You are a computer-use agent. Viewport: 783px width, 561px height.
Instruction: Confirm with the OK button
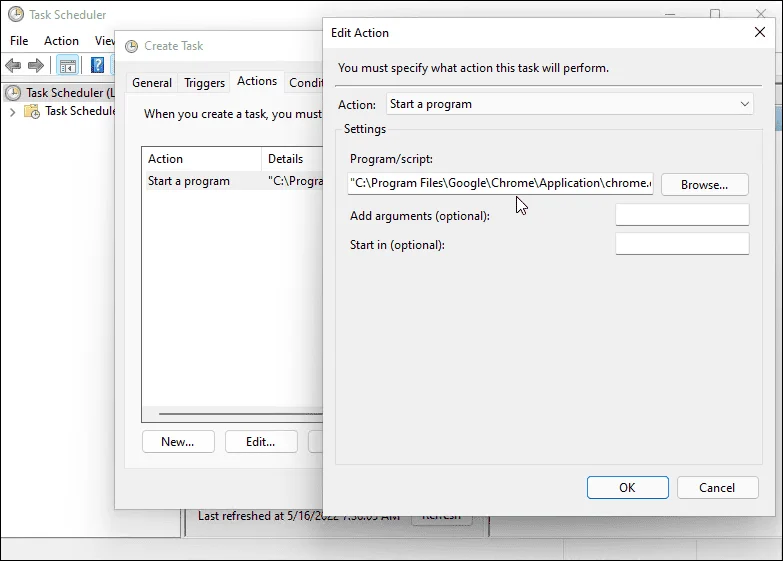[628, 488]
